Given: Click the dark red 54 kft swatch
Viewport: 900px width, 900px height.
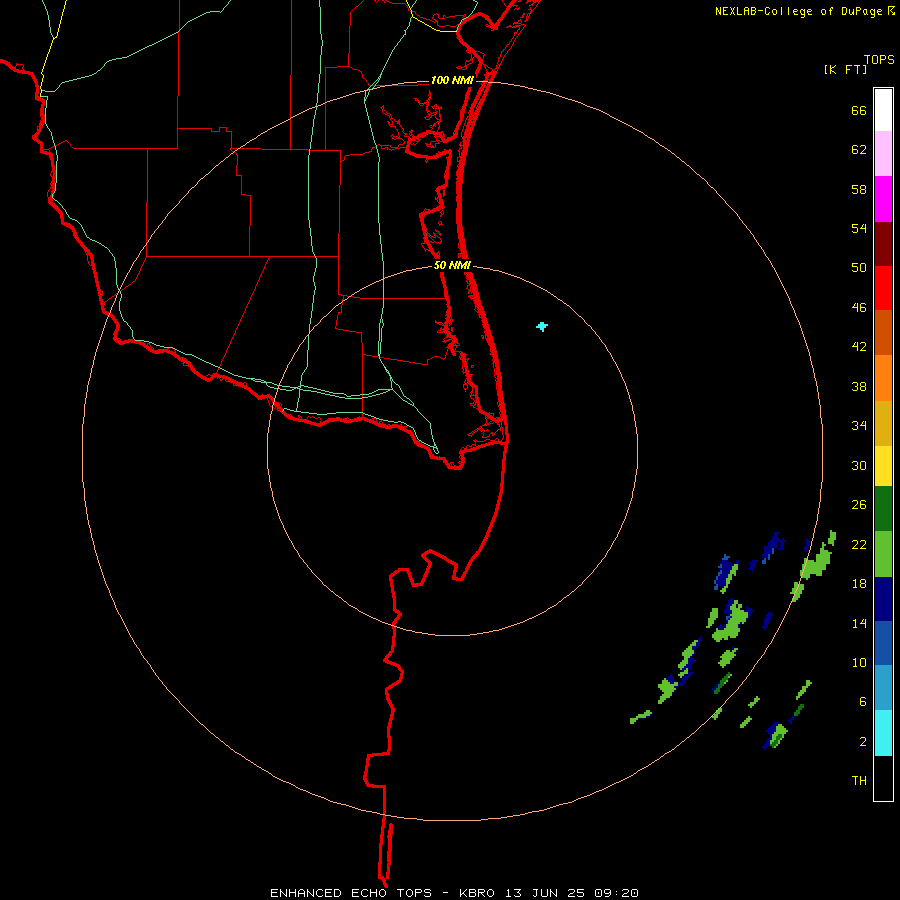Looking at the screenshot, I should (x=883, y=243).
